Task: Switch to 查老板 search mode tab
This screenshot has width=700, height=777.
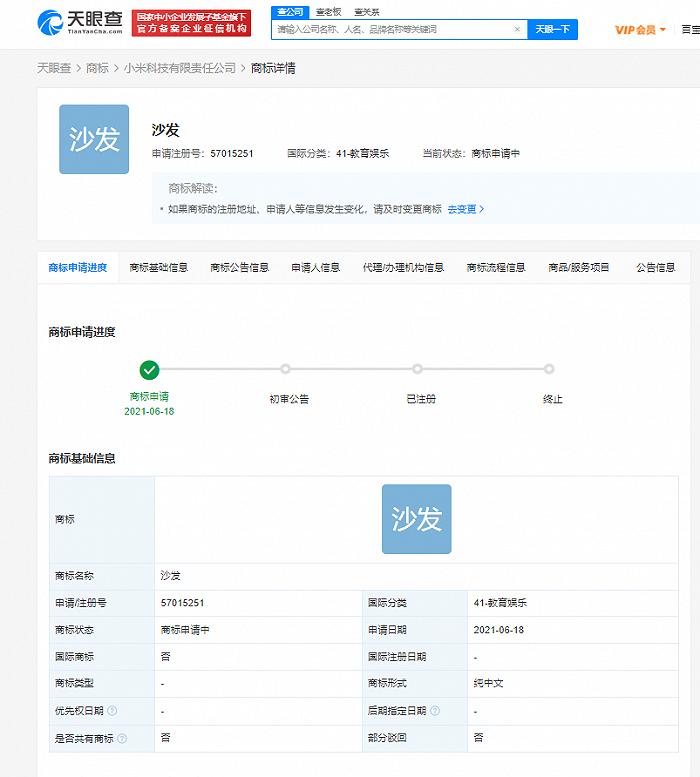Action: [326, 12]
